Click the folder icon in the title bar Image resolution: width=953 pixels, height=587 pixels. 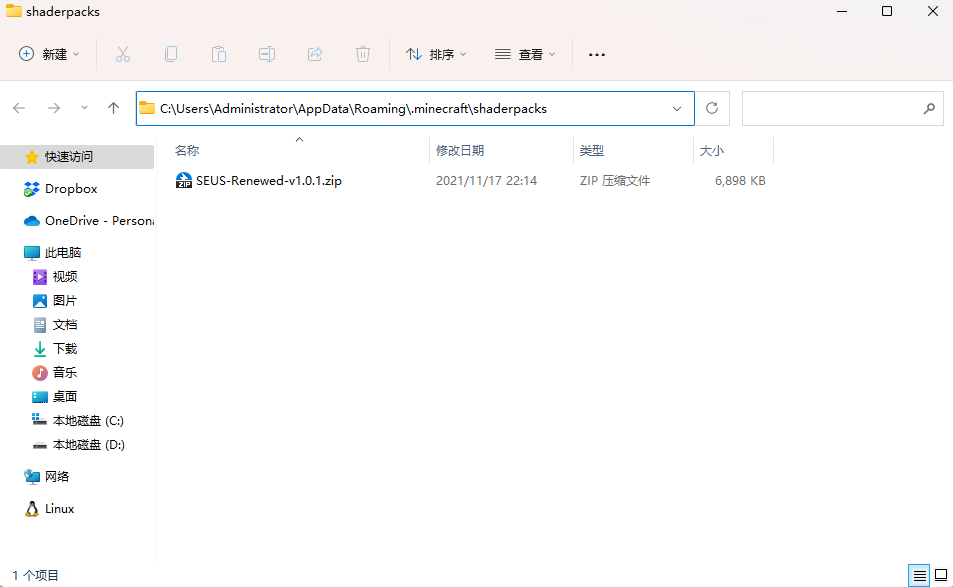click(14, 11)
